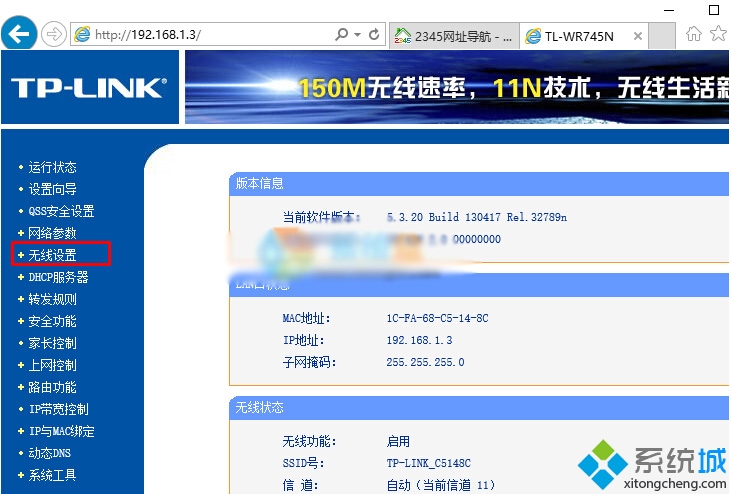Open a new blank tab
The image size is (731, 494).
662,35
